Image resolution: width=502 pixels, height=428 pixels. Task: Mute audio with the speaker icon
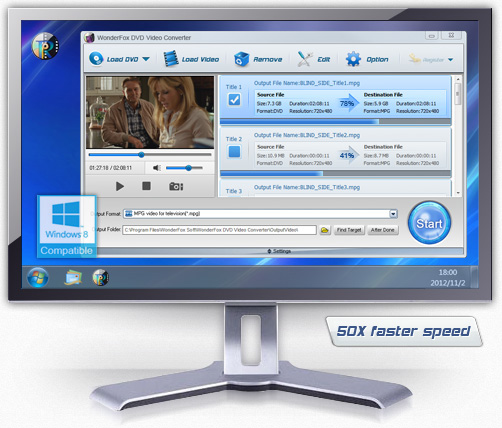point(157,168)
